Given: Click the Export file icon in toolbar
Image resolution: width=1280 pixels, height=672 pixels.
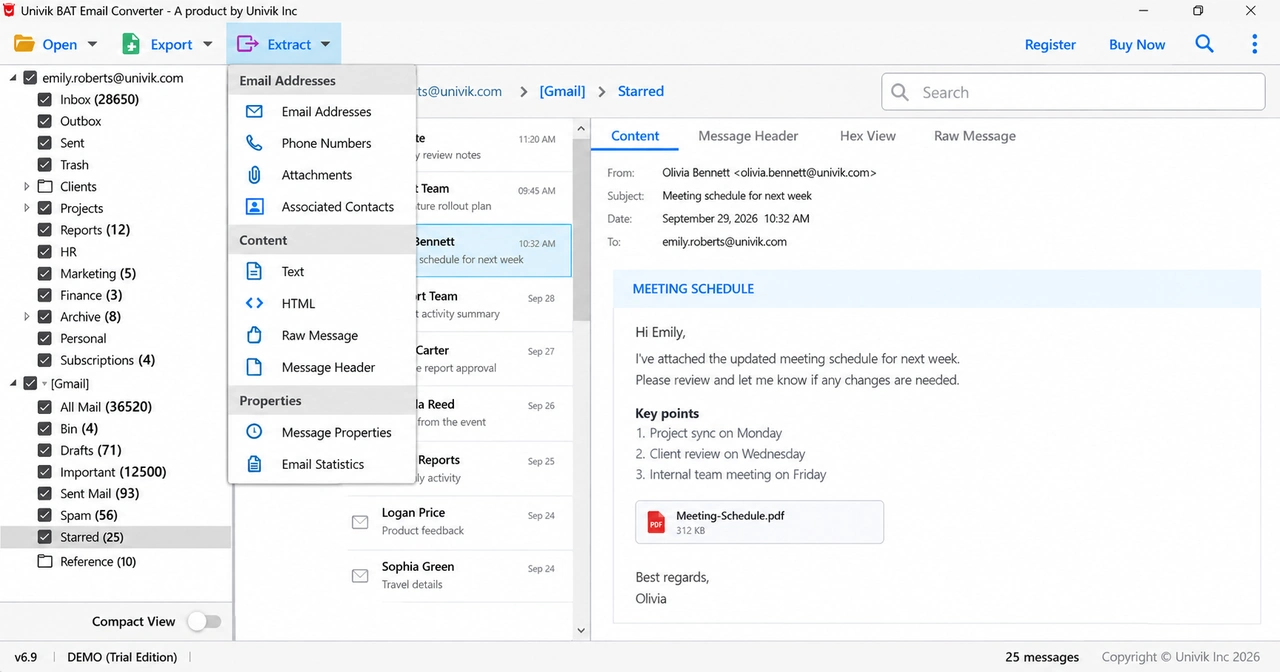Looking at the screenshot, I should [131, 44].
